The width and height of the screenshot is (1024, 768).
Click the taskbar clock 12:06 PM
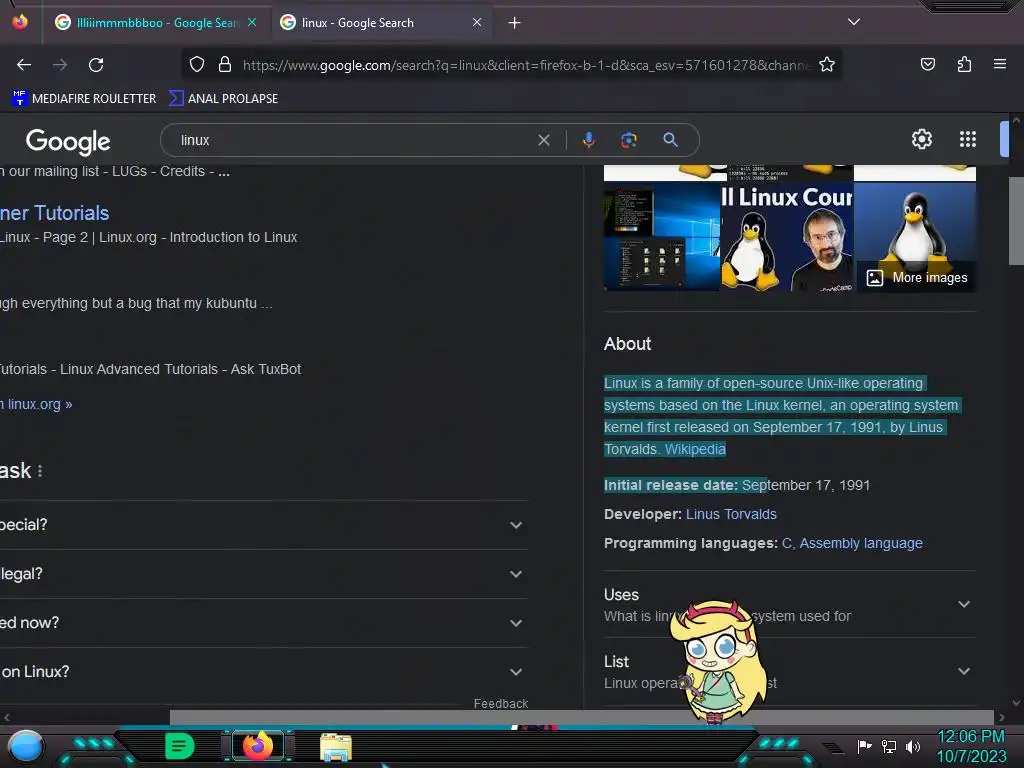tap(971, 737)
